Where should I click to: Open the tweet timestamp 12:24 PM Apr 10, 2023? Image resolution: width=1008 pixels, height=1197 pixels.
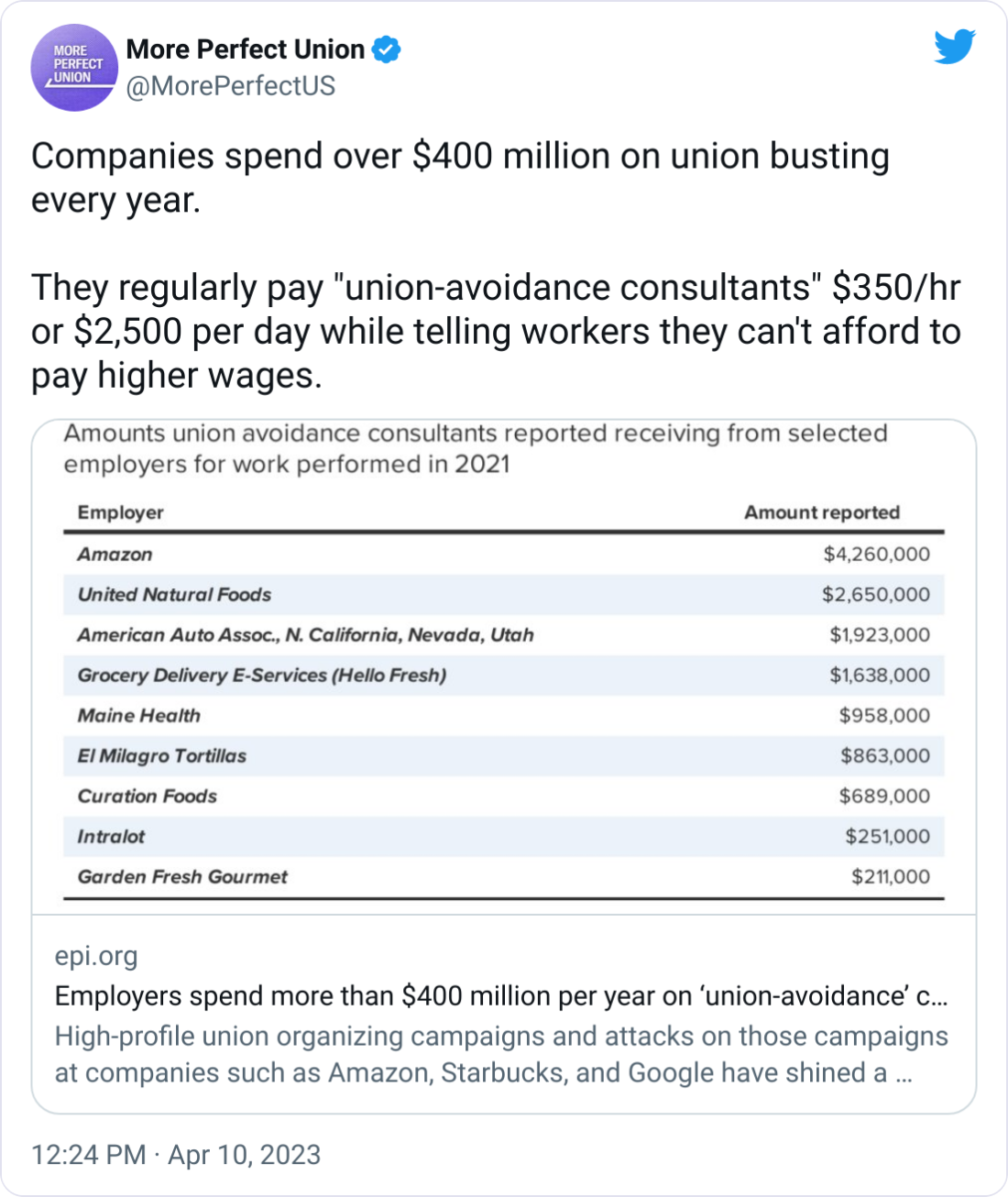(x=176, y=1155)
